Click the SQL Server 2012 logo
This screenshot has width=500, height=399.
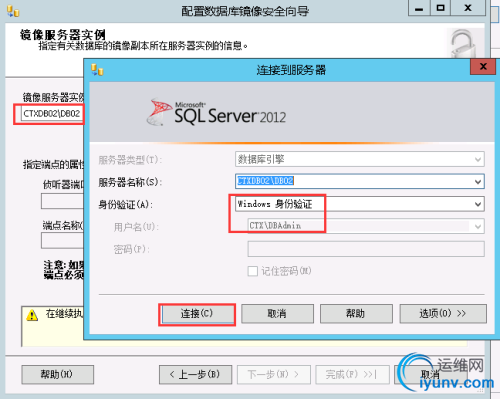[x=217, y=113]
